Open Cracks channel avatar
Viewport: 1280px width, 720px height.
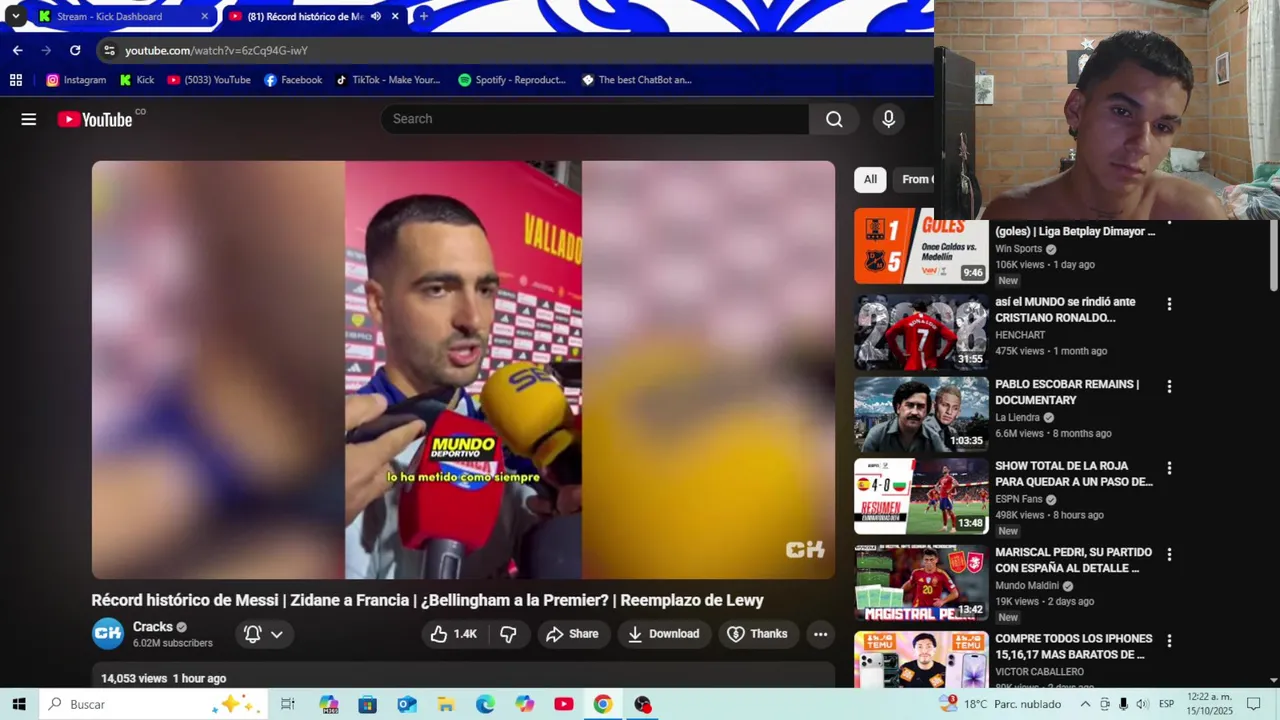click(x=108, y=634)
